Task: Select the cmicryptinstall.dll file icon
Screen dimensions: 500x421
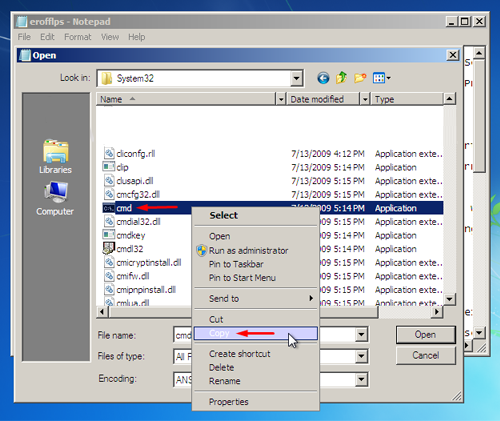Action: pos(109,262)
